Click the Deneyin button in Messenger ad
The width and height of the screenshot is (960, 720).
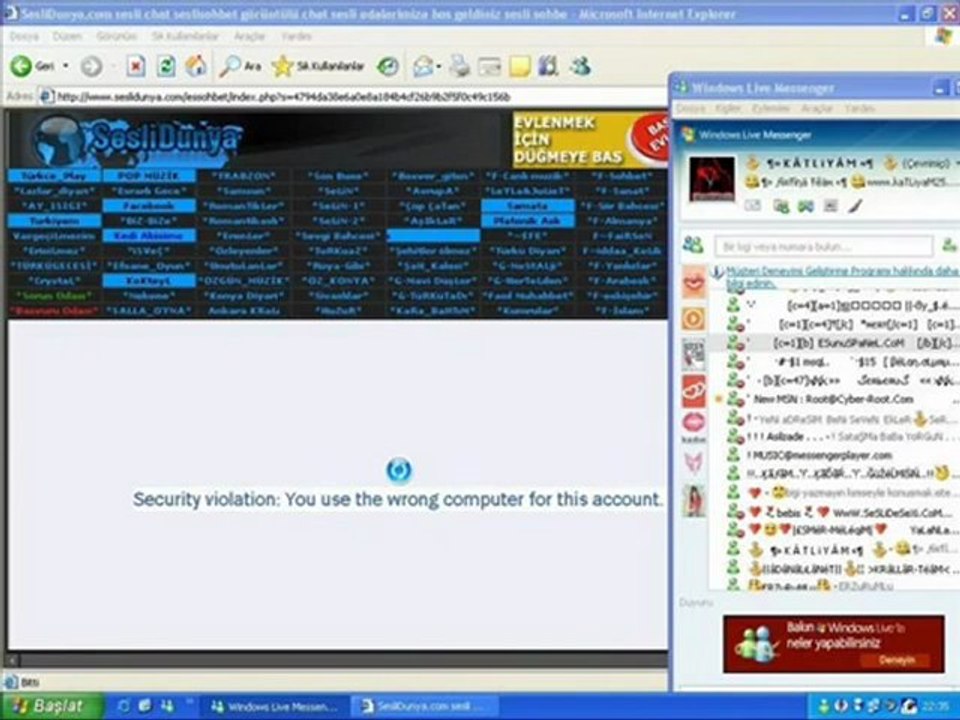tap(896, 659)
